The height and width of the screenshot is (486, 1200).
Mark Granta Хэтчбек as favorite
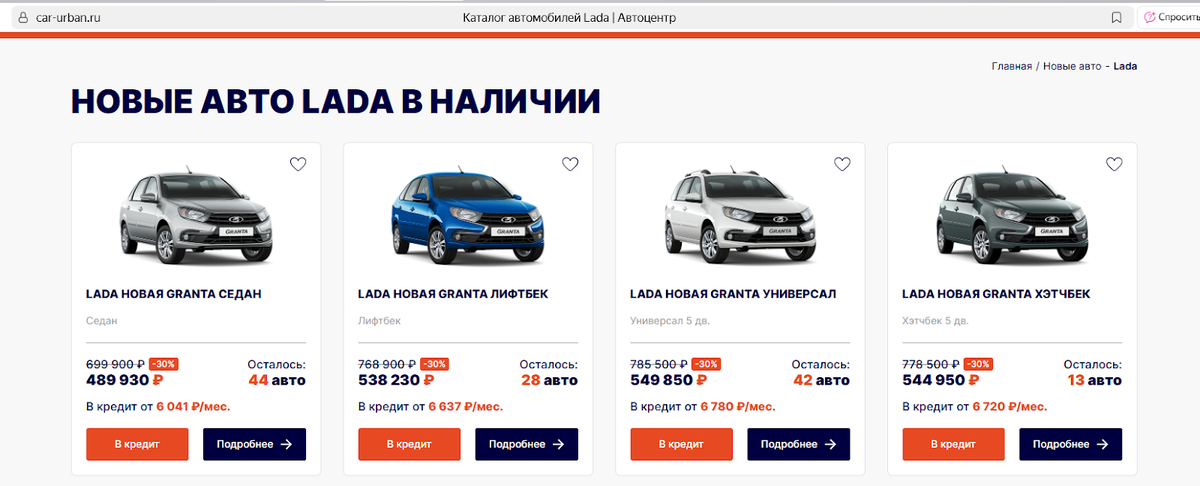(1114, 164)
